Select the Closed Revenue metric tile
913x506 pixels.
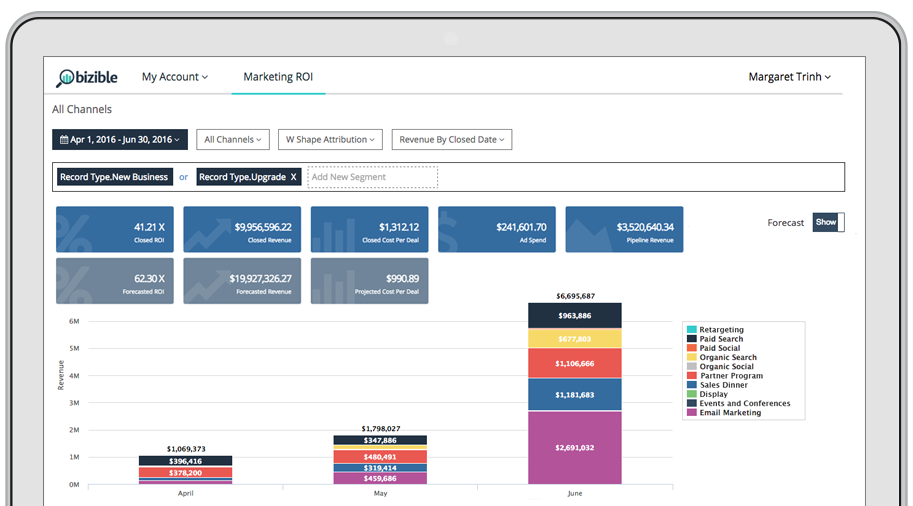tap(242, 230)
